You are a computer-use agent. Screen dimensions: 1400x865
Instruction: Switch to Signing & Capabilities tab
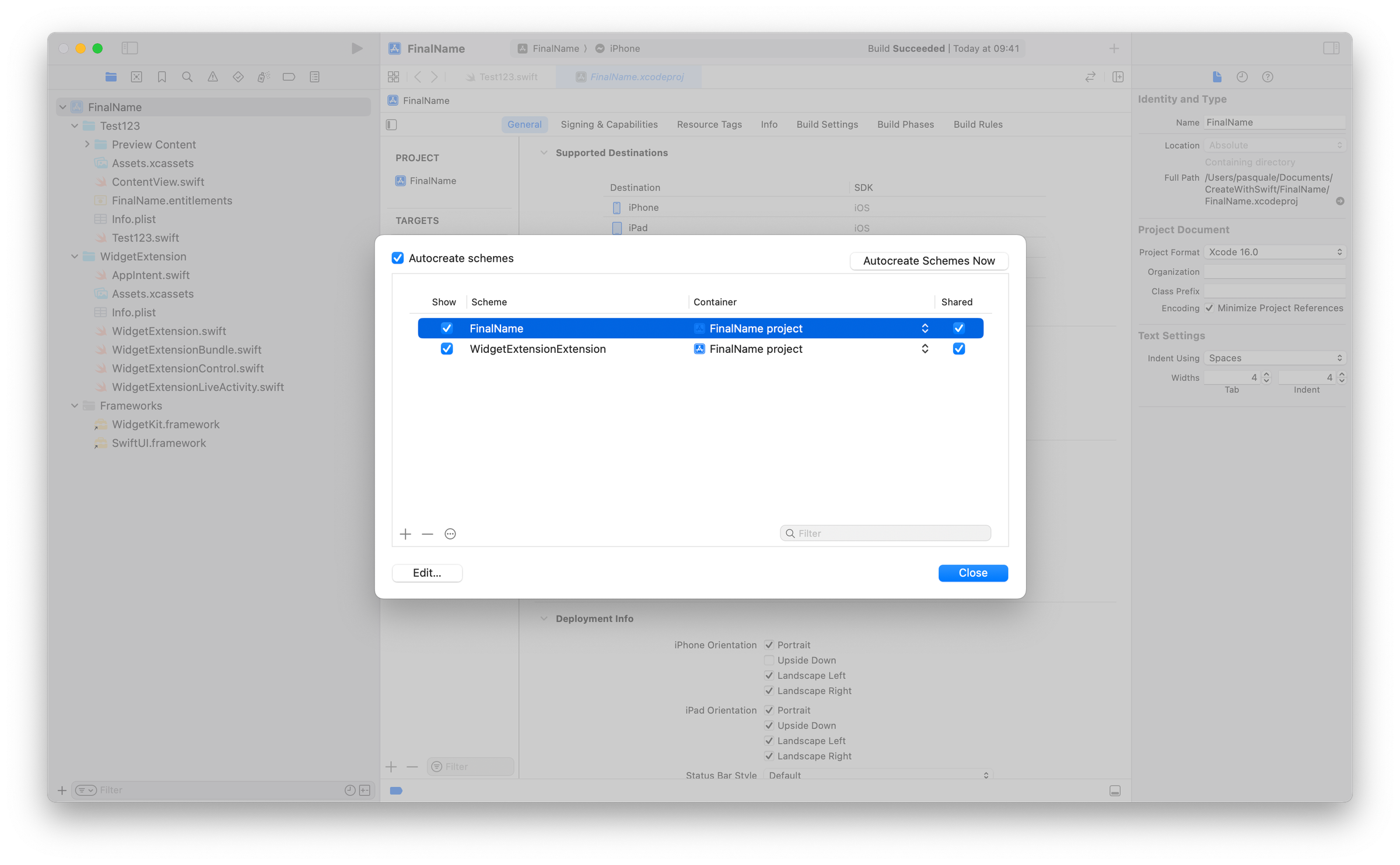(609, 124)
